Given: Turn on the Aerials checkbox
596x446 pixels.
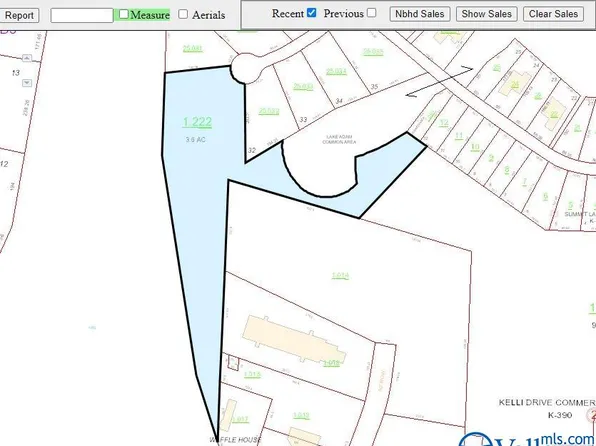Looking at the screenshot, I should click(x=183, y=14).
